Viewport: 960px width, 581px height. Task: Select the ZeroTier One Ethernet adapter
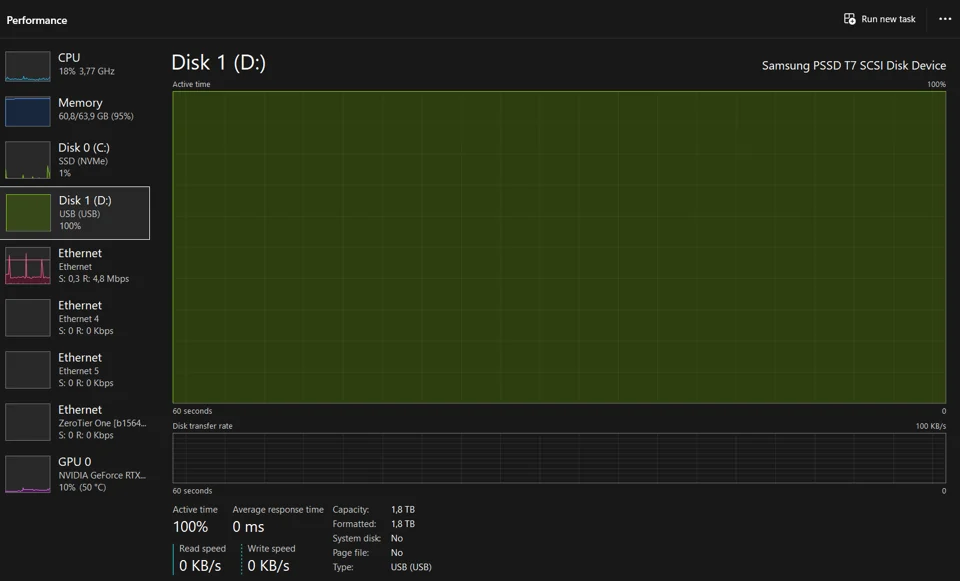[x=75, y=421]
